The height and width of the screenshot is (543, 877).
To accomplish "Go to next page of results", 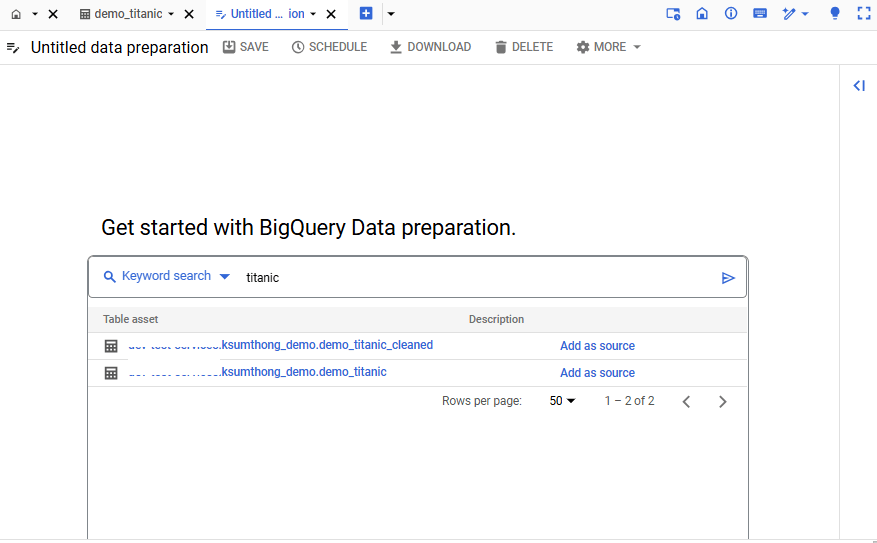I will [x=722, y=402].
